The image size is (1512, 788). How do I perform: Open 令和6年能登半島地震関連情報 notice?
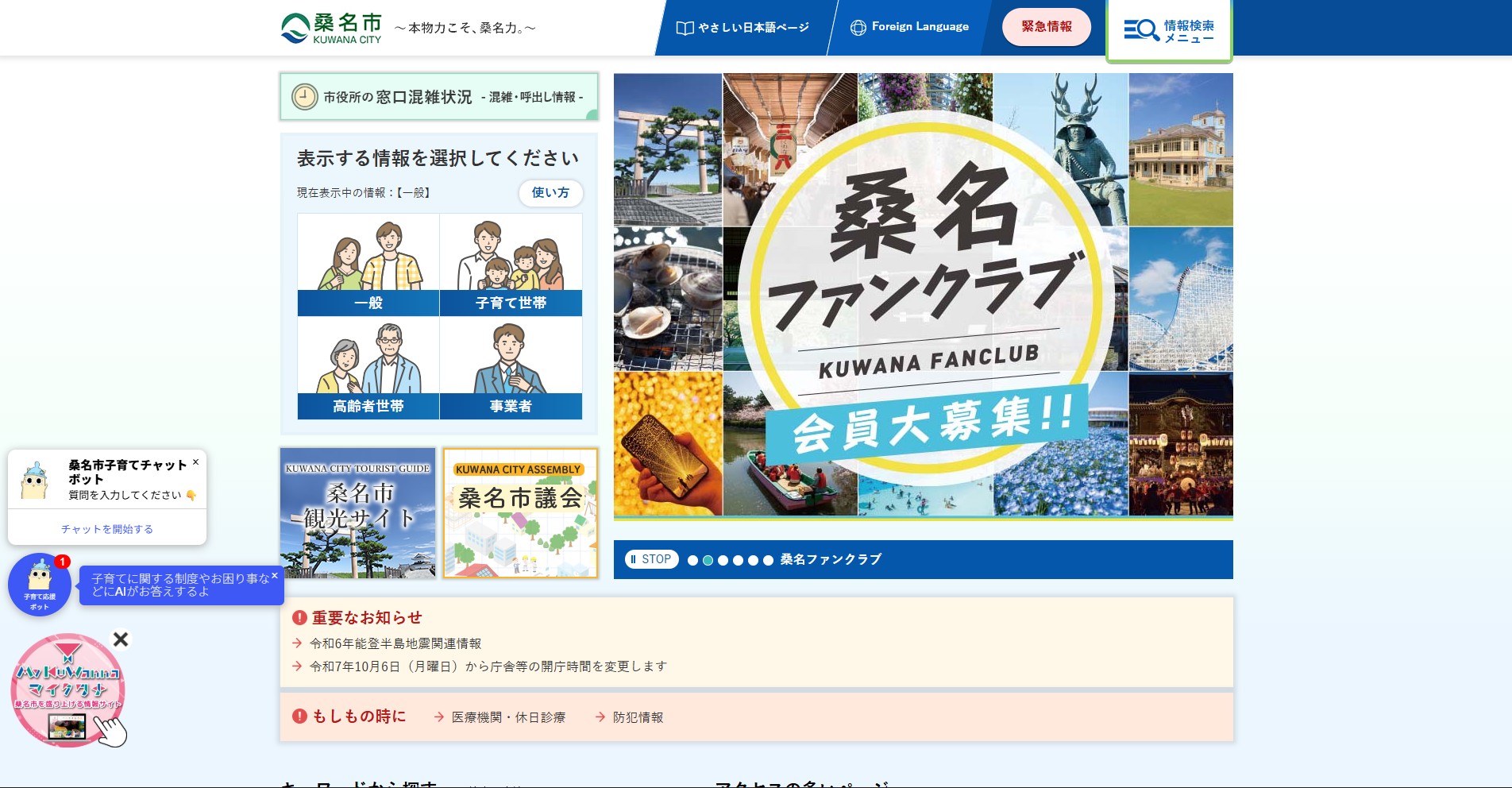395,643
